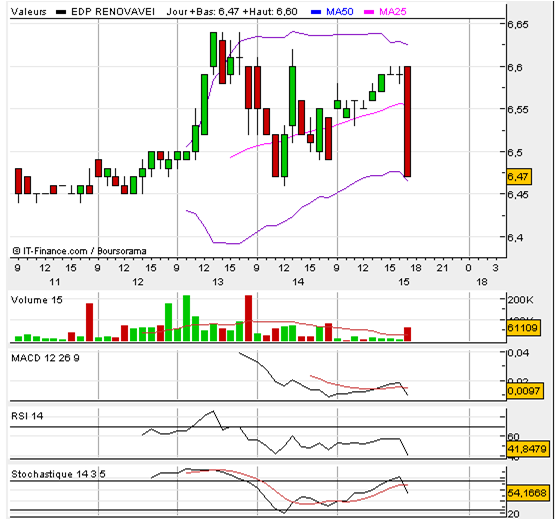Click the MA50 blue legend swatch
The width and height of the screenshot is (557, 520).
point(316,12)
